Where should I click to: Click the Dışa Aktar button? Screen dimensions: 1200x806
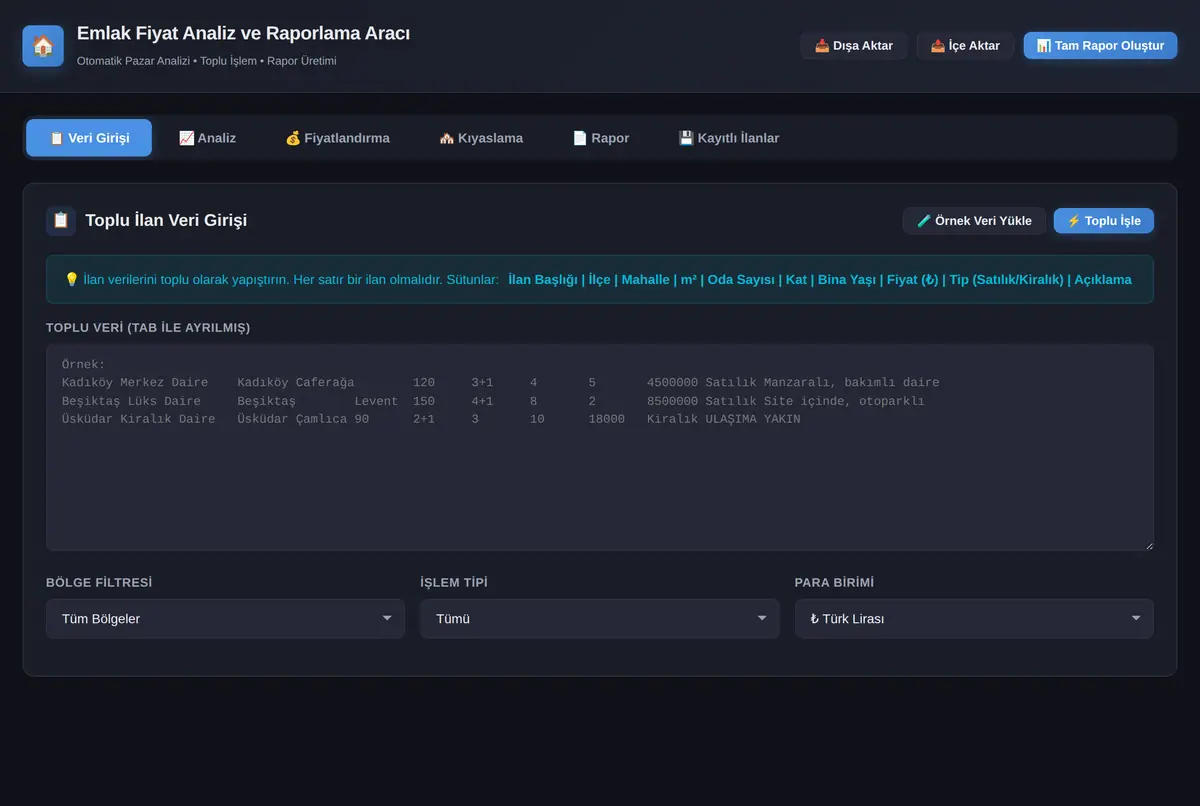pos(854,46)
